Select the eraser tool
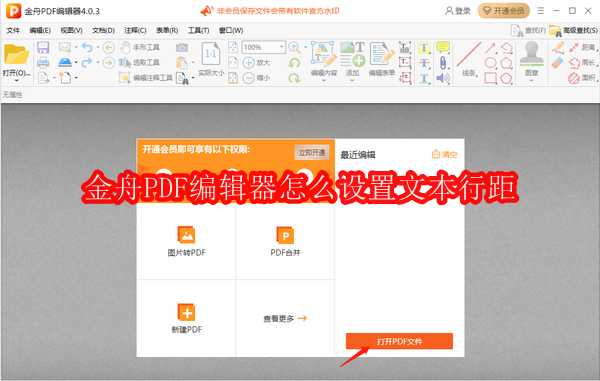Screen dimensions: 600x381 click(x=558, y=63)
